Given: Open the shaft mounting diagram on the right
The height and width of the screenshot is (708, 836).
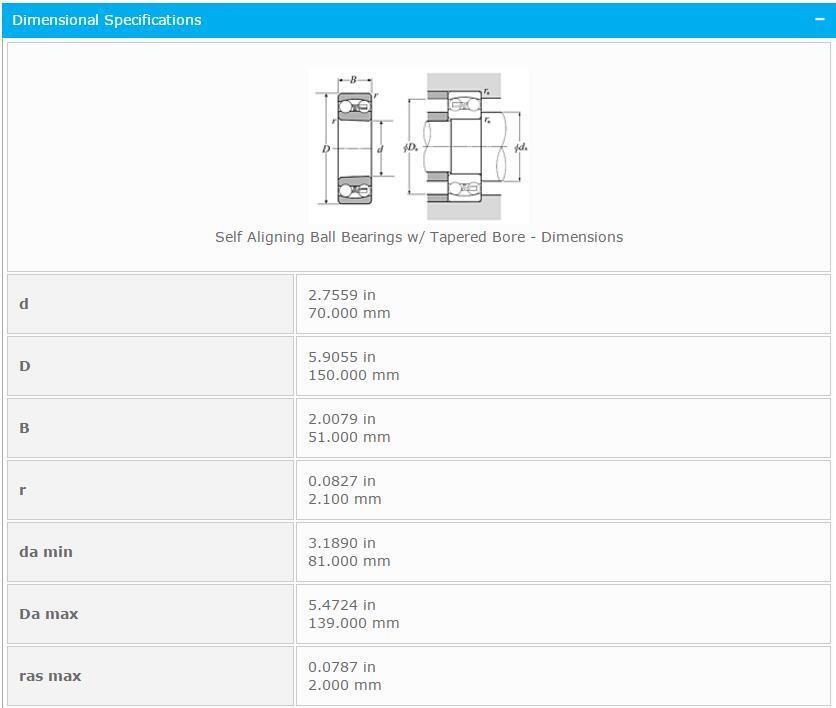Looking at the screenshot, I should [467, 146].
